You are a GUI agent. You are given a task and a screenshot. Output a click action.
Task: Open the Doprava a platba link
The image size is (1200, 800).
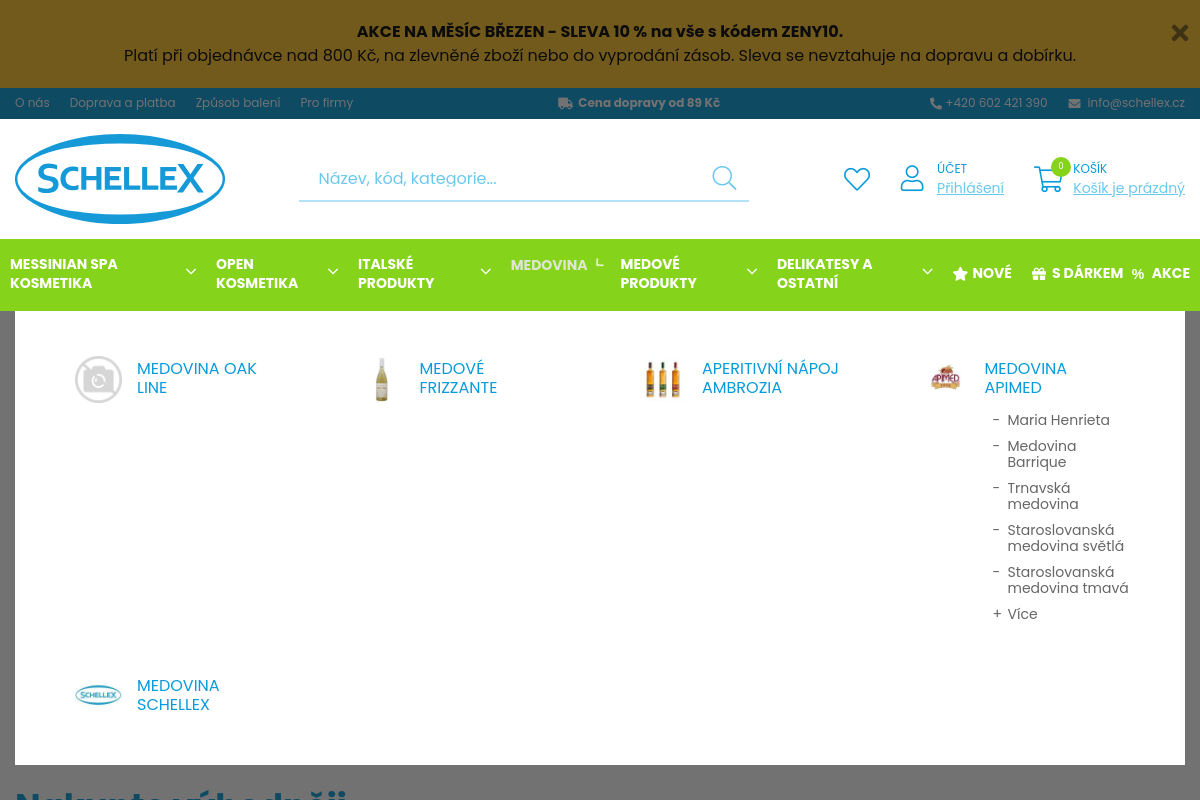click(122, 103)
